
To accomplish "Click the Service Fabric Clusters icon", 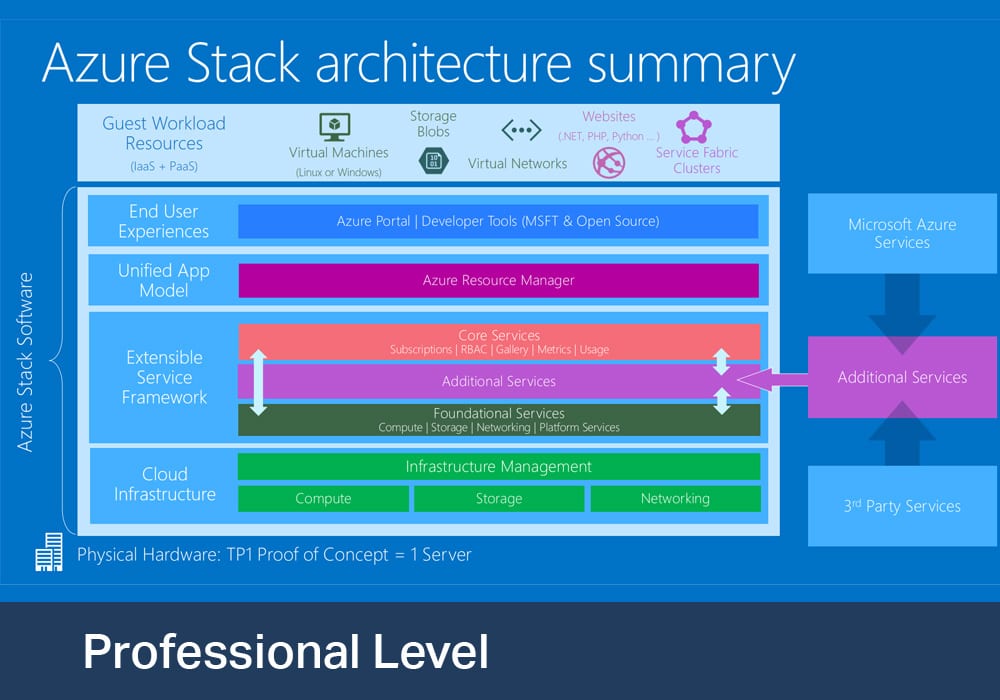I will pos(694,128).
